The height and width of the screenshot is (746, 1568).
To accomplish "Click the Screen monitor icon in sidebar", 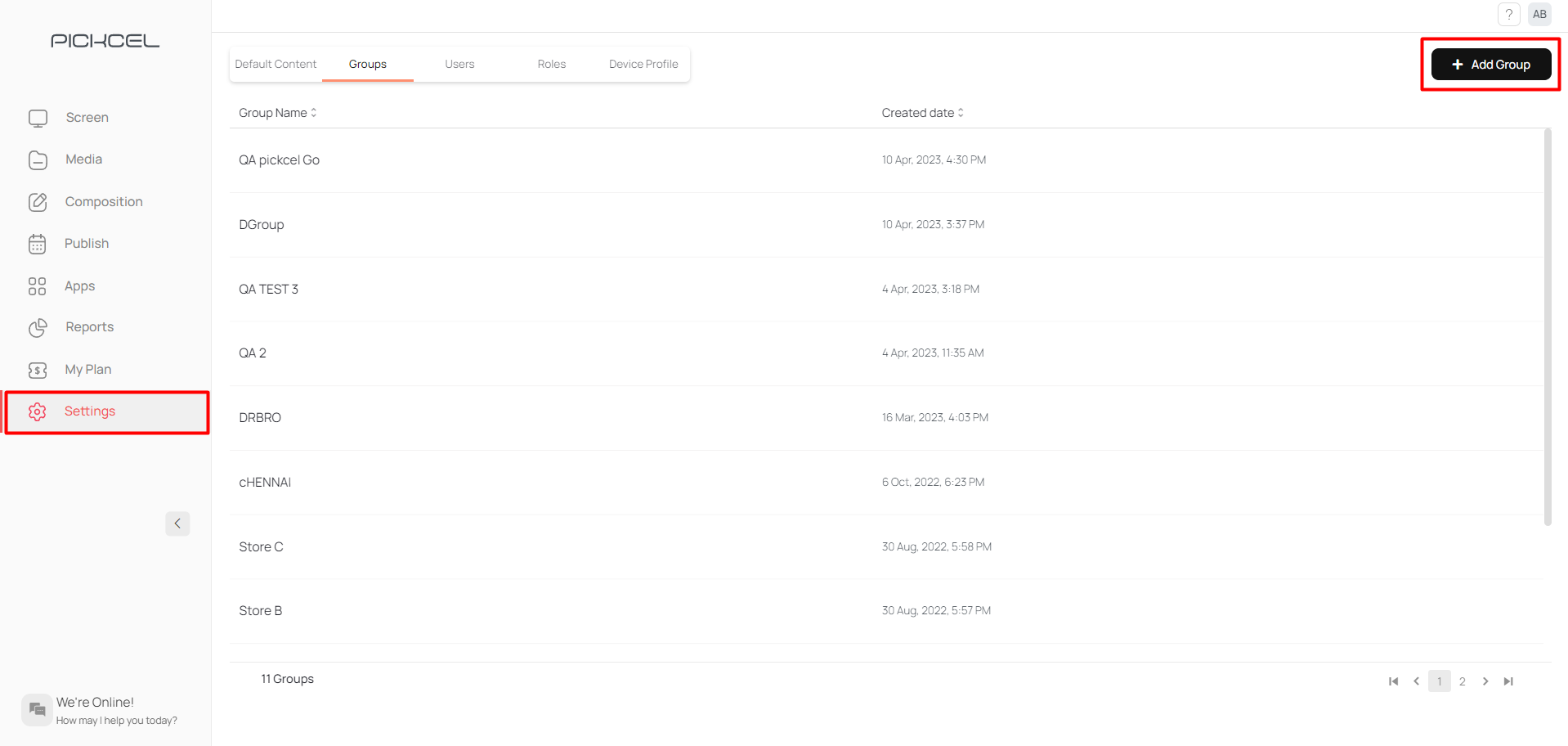I will click(38, 118).
